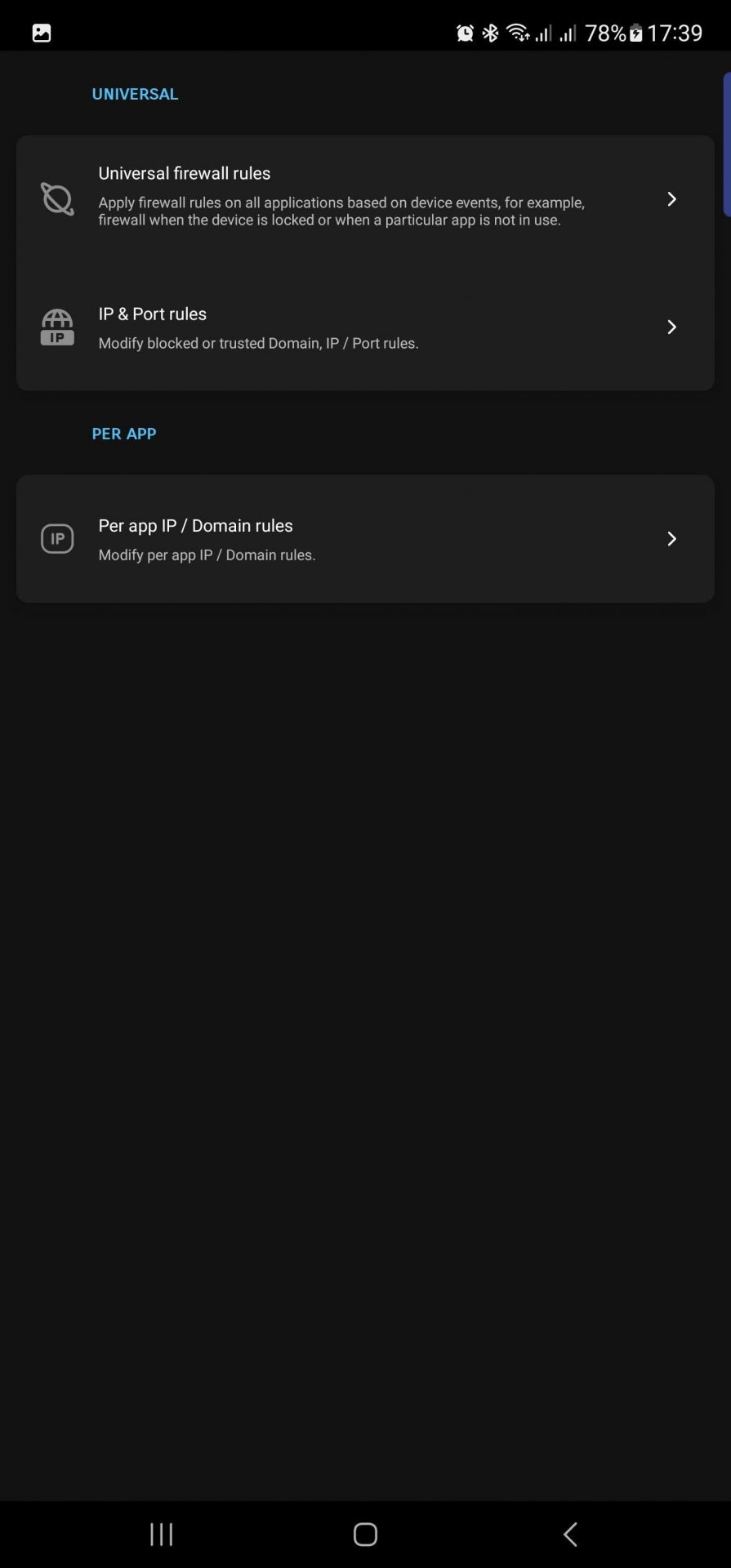Open Universal firewall rules title
The width and height of the screenshot is (731, 1568).
click(185, 173)
